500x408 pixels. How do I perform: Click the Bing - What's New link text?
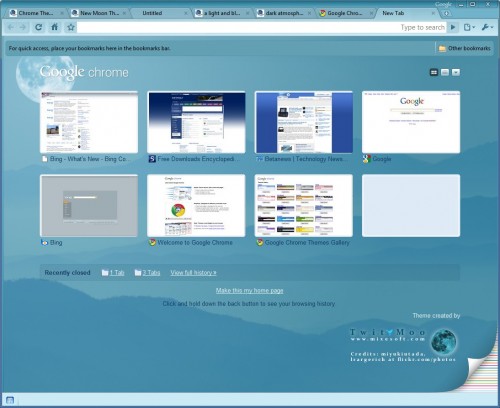[90, 159]
